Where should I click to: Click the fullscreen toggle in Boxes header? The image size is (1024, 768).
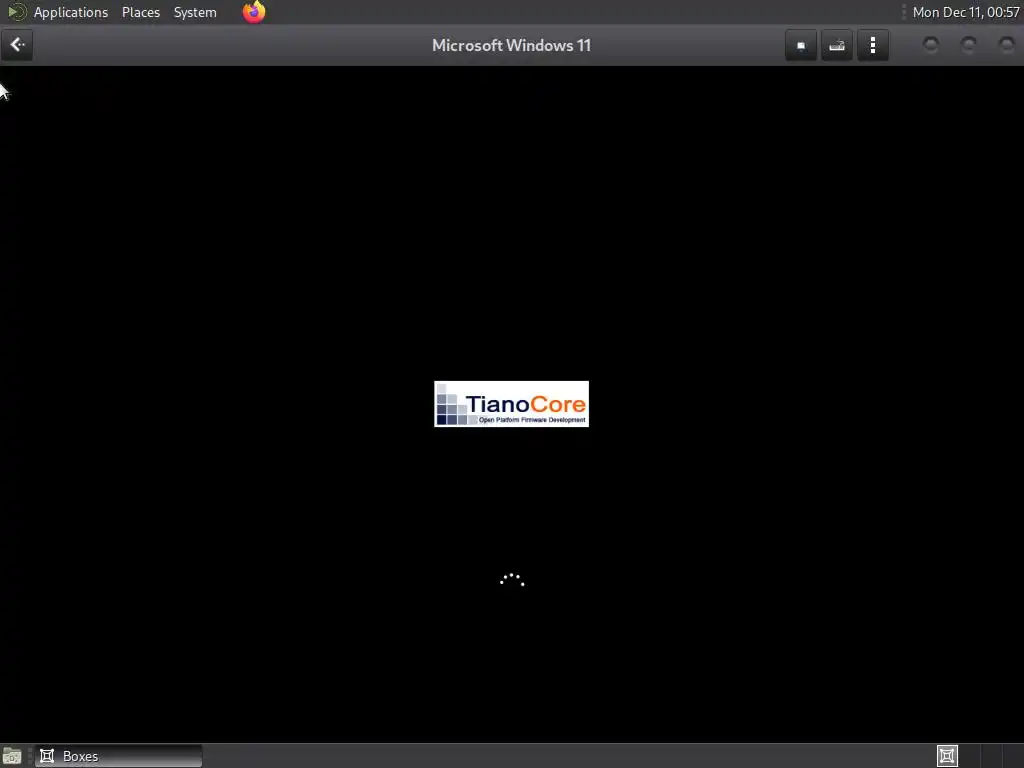pyautogui.click(x=801, y=45)
